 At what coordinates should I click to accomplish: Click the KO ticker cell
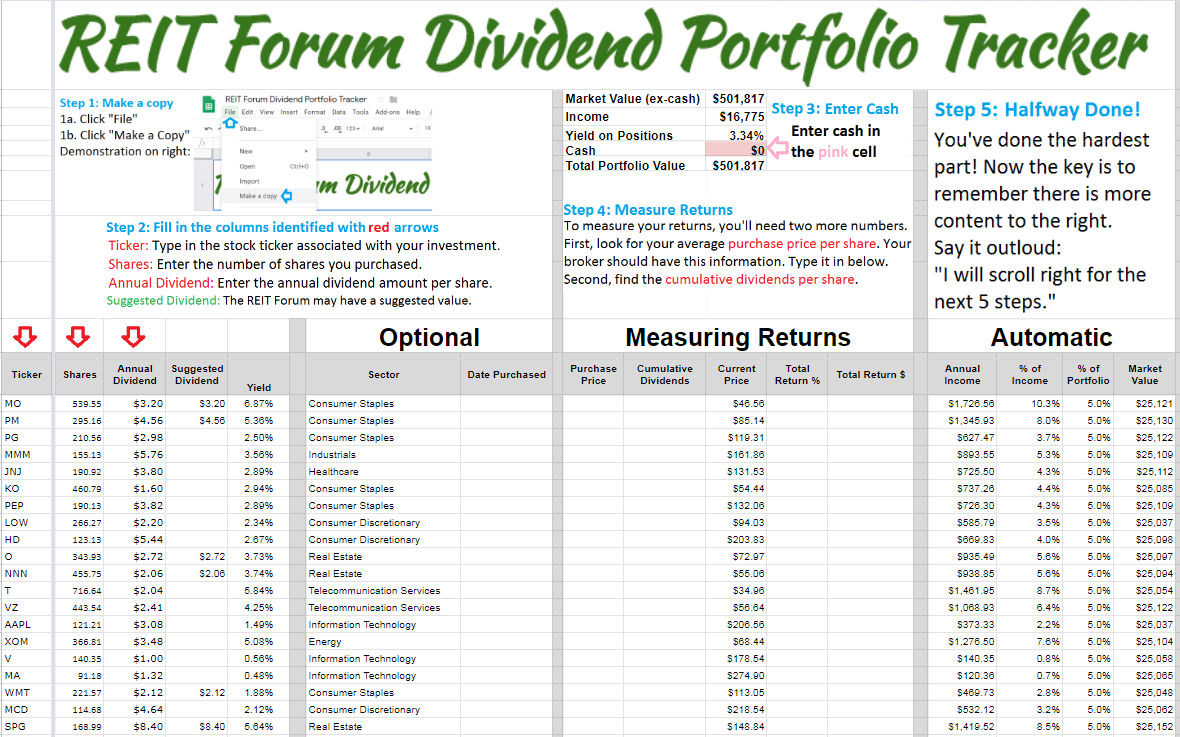click(26, 489)
